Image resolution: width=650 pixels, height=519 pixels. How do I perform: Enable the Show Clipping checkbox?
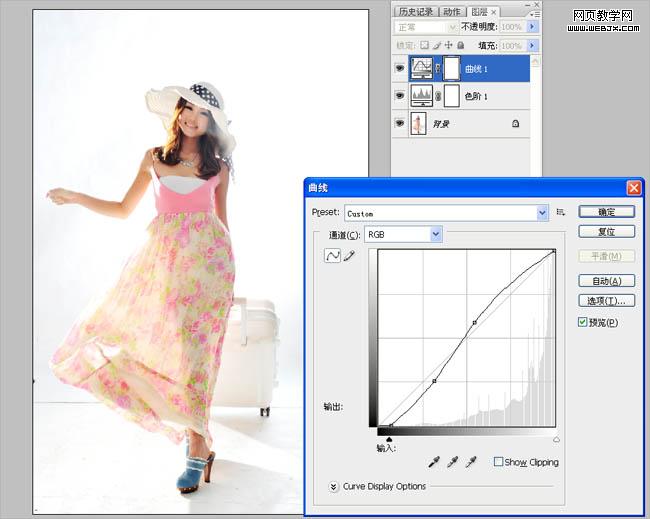pyautogui.click(x=499, y=461)
